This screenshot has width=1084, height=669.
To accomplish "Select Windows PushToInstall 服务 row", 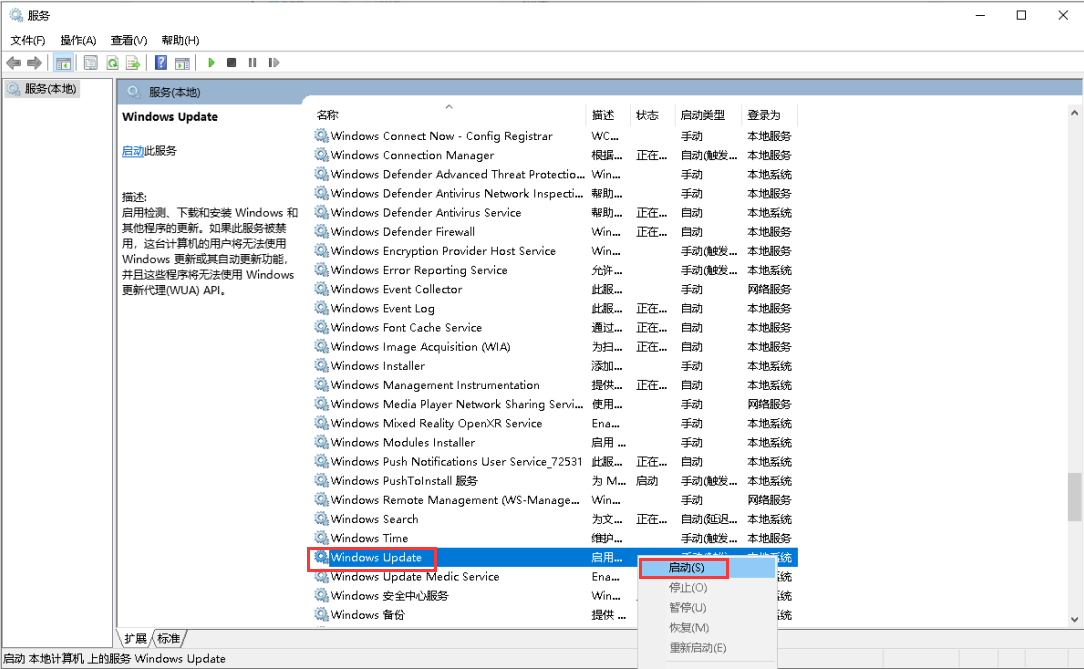I will point(554,481).
